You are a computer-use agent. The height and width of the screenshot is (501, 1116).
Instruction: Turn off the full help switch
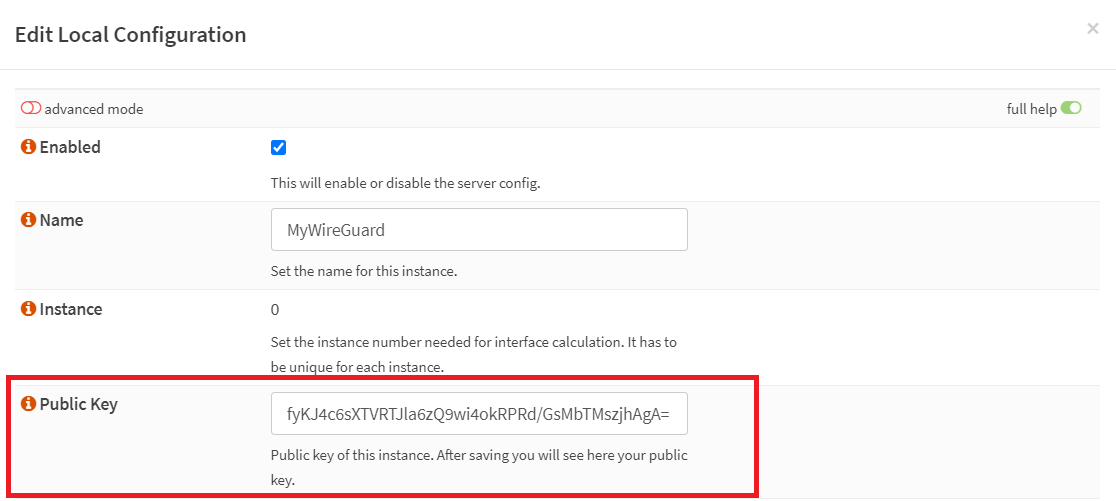pyautogui.click(x=1071, y=108)
